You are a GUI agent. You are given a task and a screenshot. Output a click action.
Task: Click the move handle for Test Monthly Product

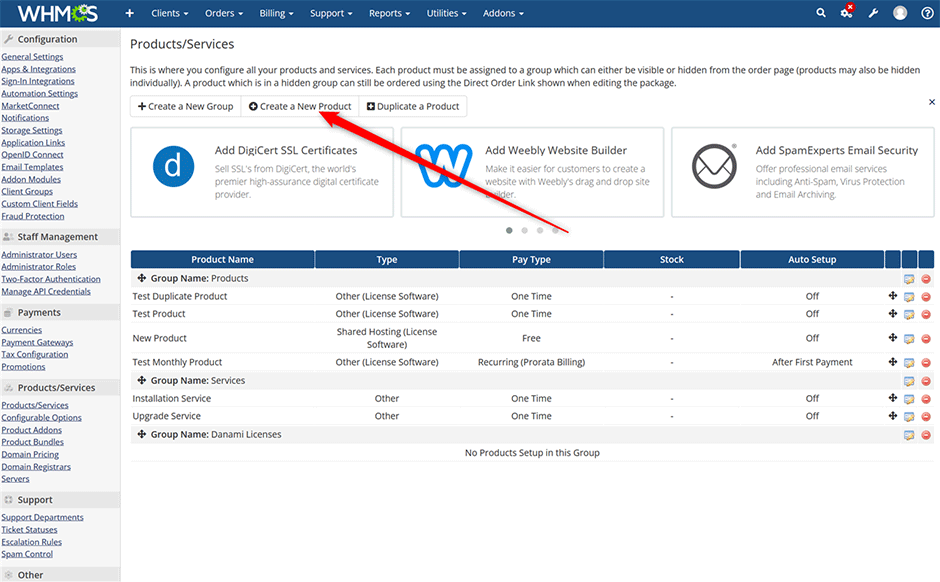coord(892,362)
